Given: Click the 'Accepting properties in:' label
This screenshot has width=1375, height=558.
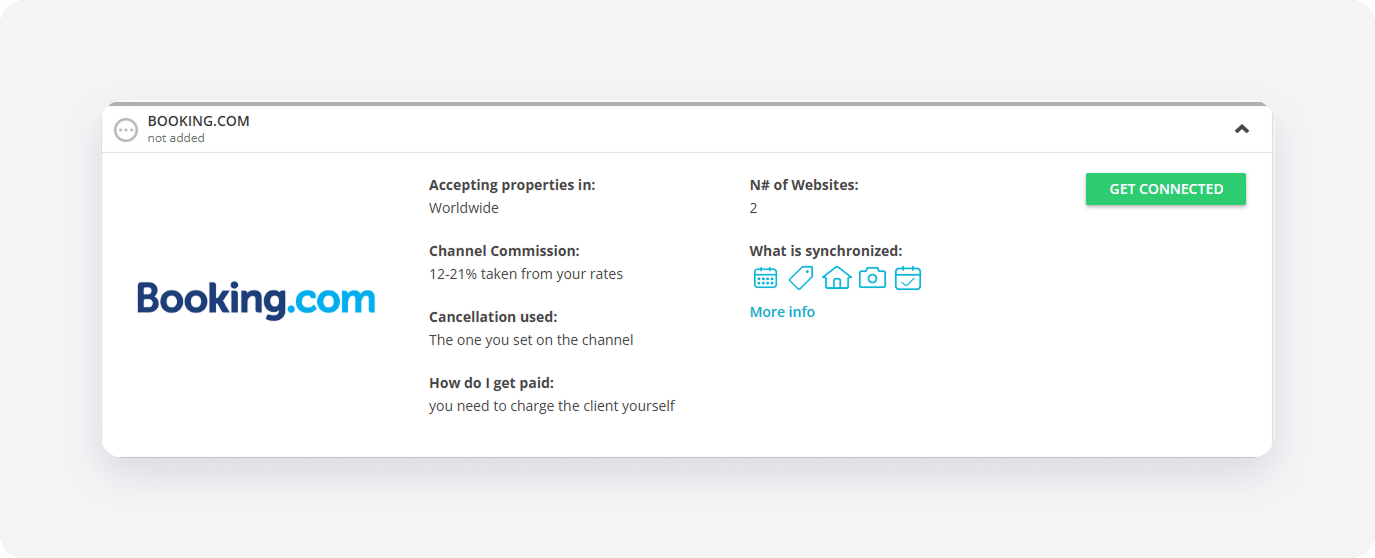Looking at the screenshot, I should tap(512, 185).
